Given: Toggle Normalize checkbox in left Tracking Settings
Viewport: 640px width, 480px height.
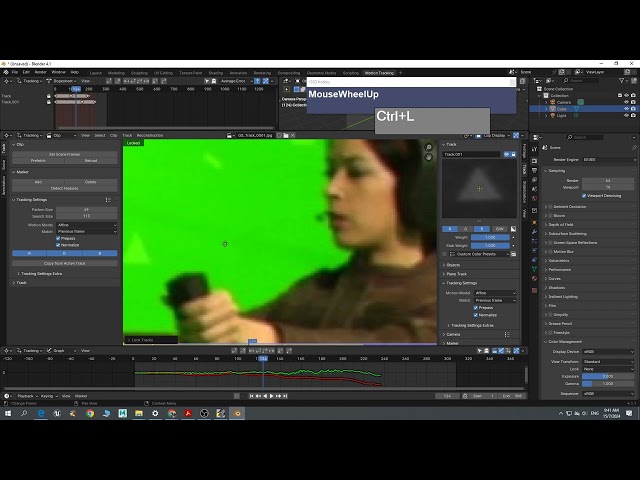Looking at the screenshot, I should pyautogui.click(x=58, y=245).
